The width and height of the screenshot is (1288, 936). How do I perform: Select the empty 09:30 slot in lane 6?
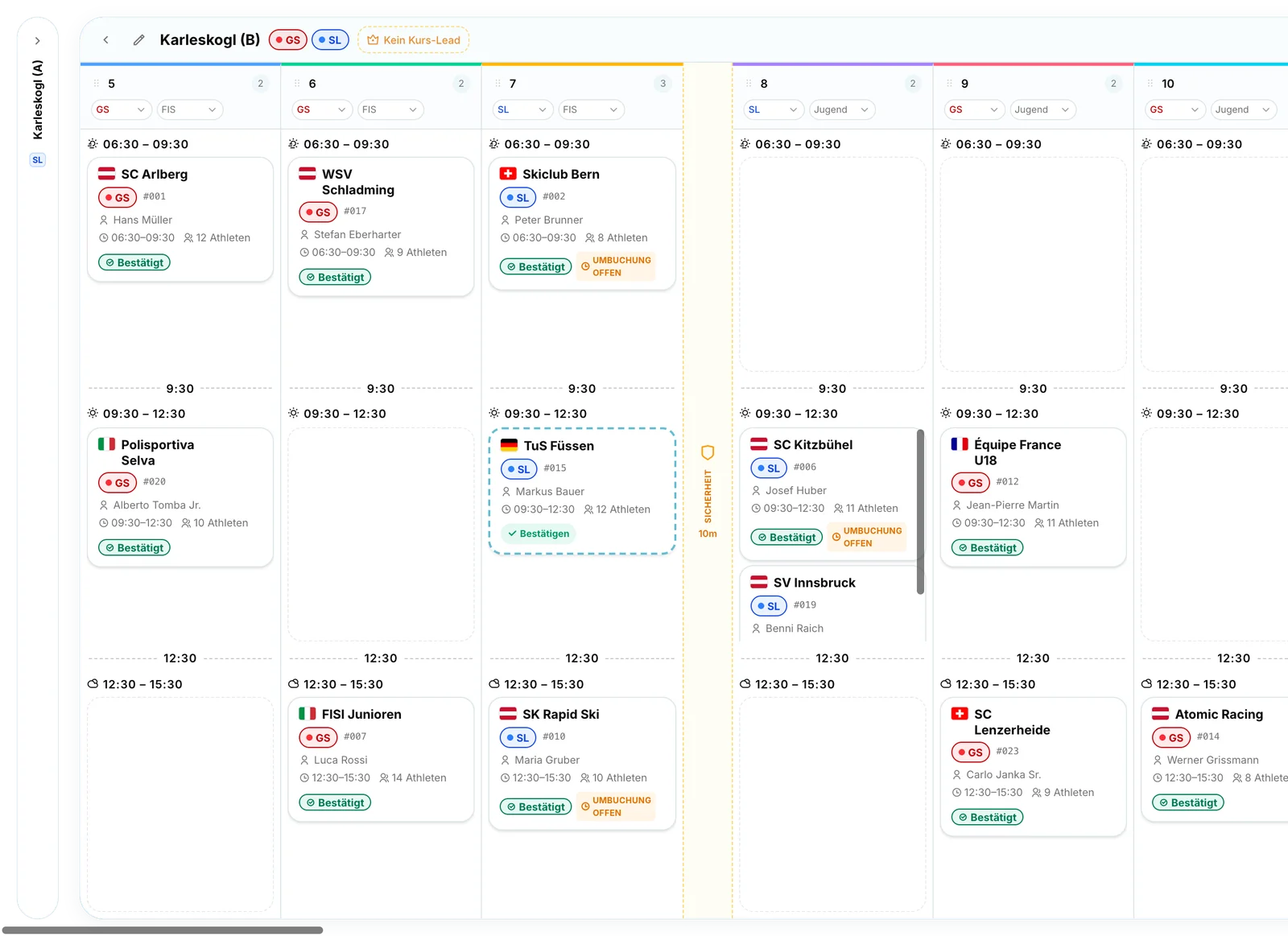(381, 534)
